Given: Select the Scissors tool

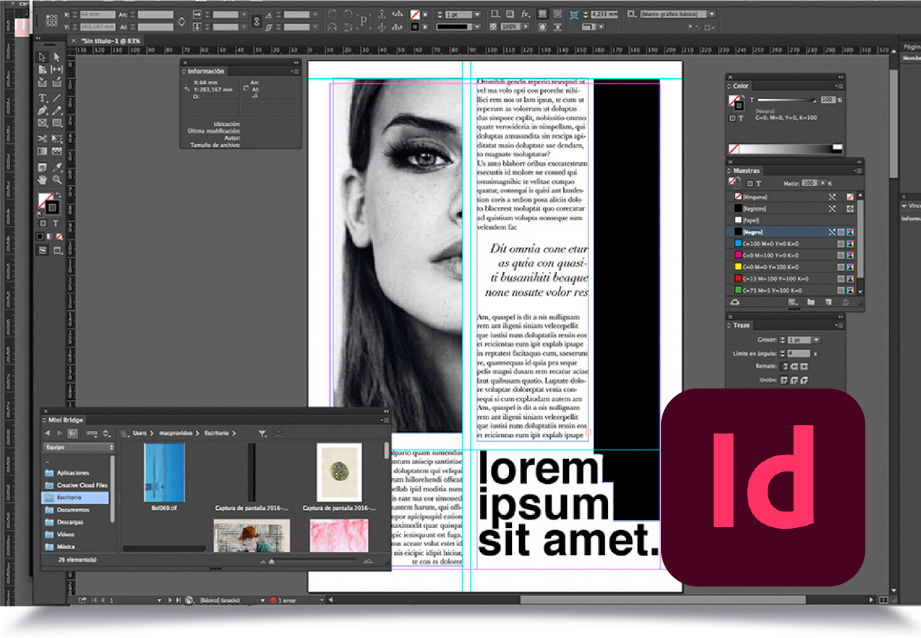Looking at the screenshot, I should point(43,138).
